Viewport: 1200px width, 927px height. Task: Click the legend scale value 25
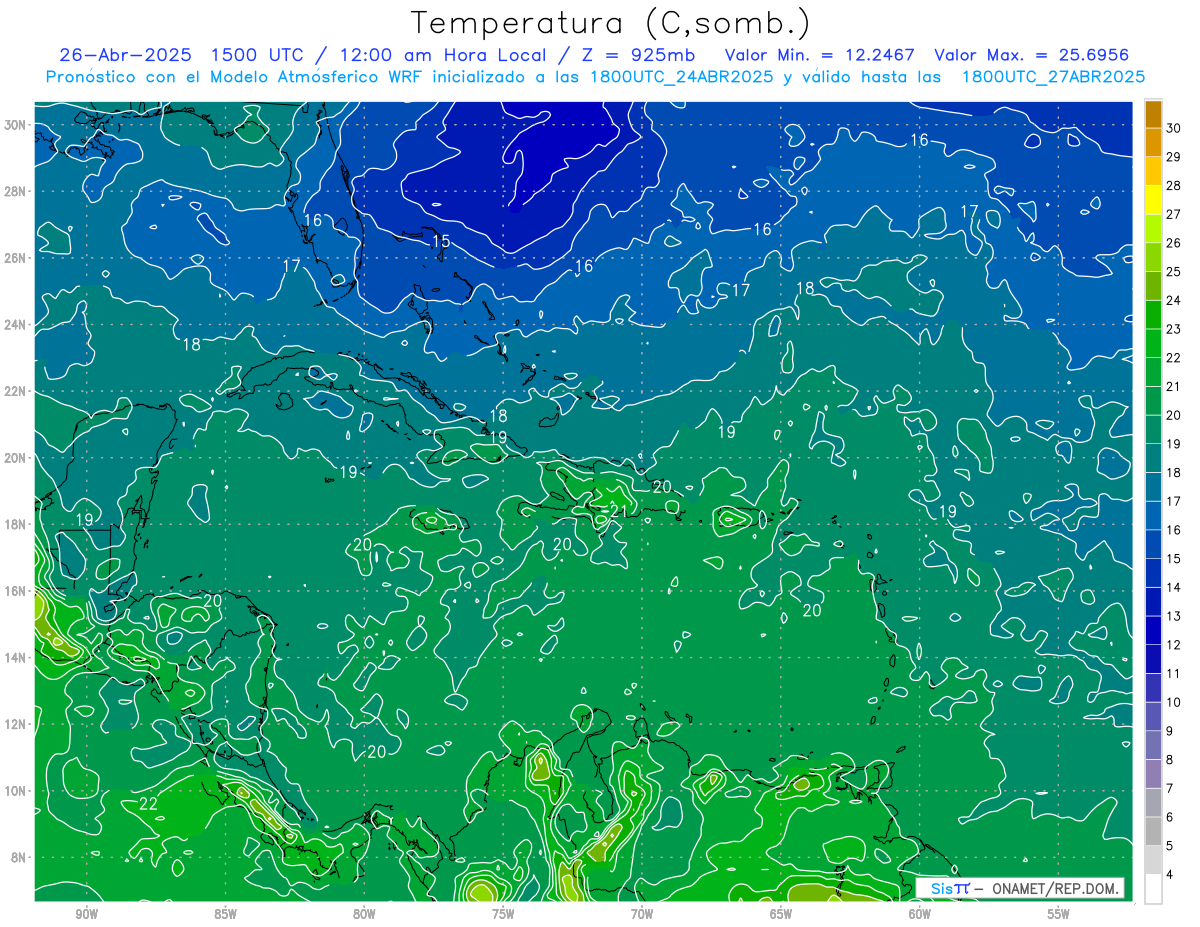click(1174, 272)
